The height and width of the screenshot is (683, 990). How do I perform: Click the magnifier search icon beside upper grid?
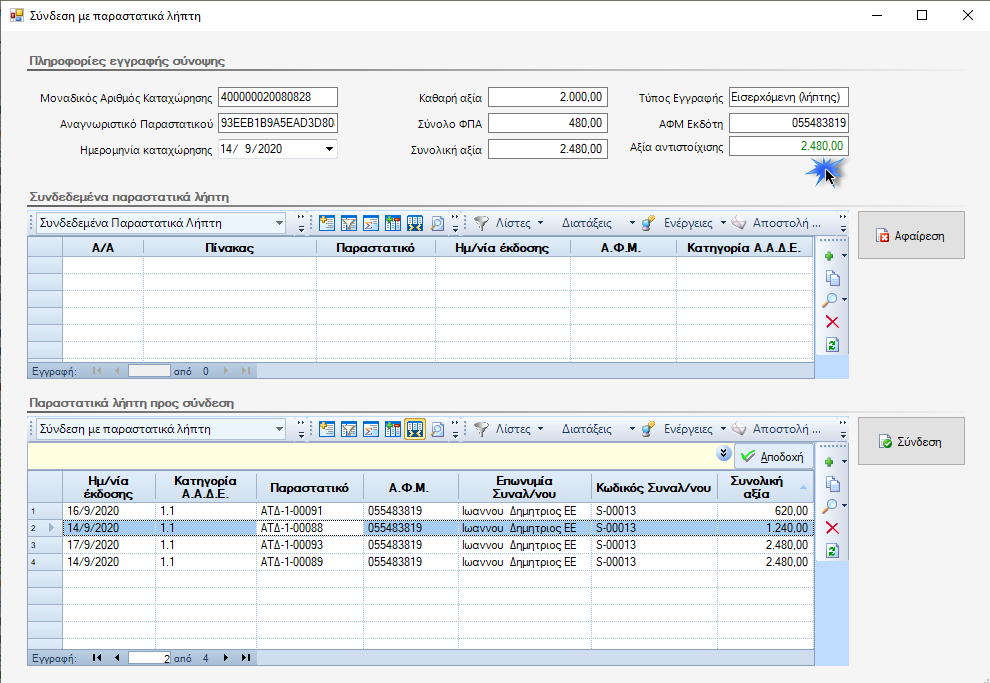[830, 300]
